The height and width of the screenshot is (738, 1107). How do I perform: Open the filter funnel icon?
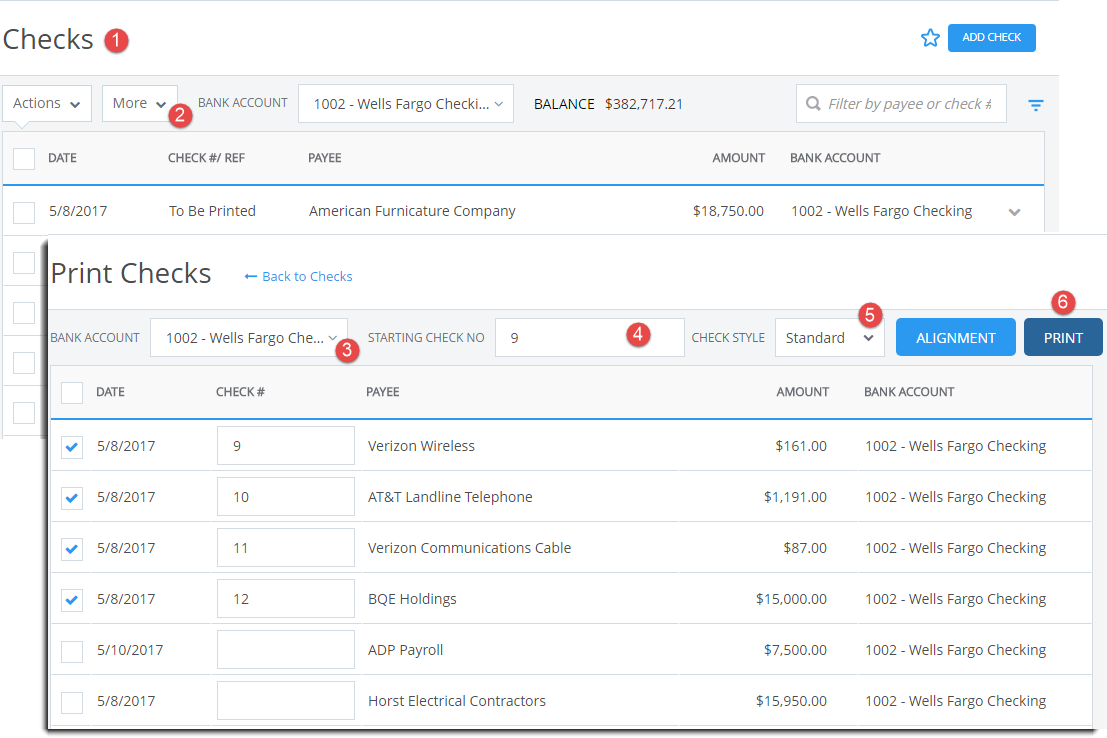click(x=1035, y=104)
